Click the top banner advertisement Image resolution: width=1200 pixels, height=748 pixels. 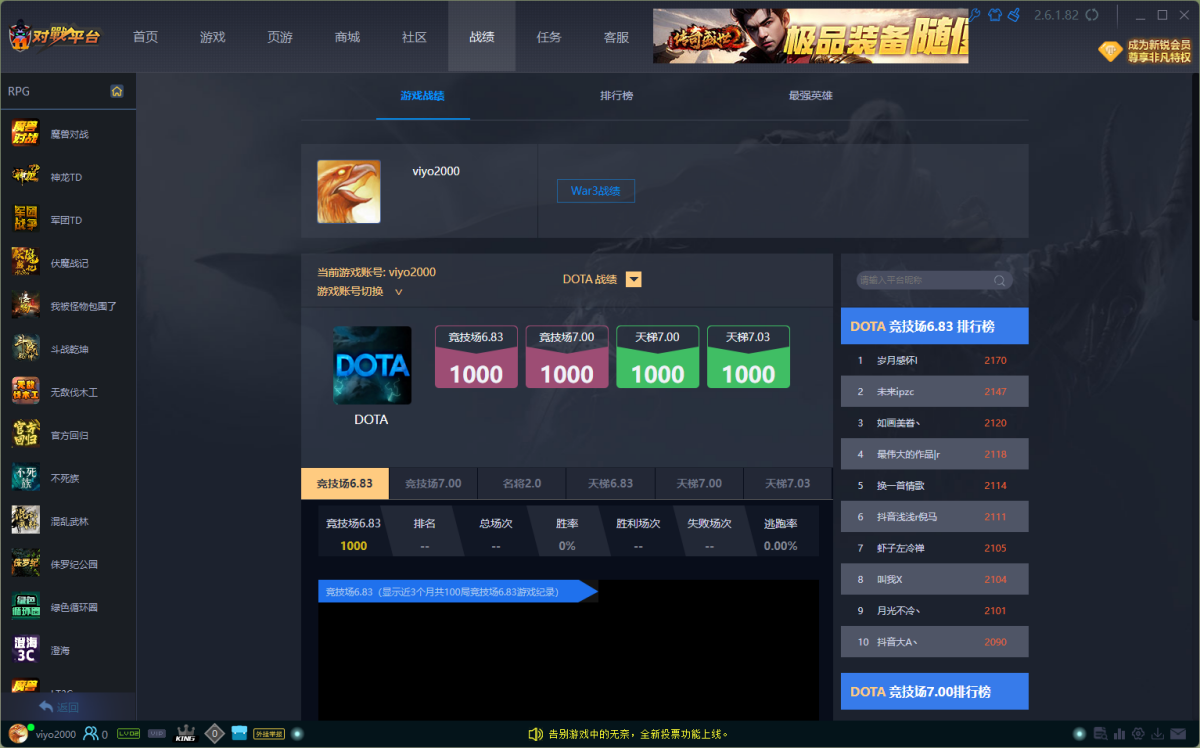click(811, 36)
